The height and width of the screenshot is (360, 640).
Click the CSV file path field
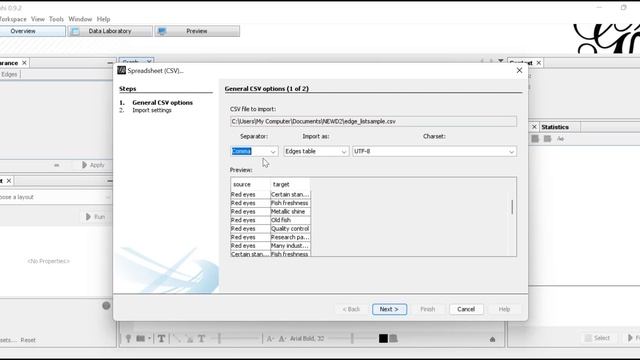point(373,121)
